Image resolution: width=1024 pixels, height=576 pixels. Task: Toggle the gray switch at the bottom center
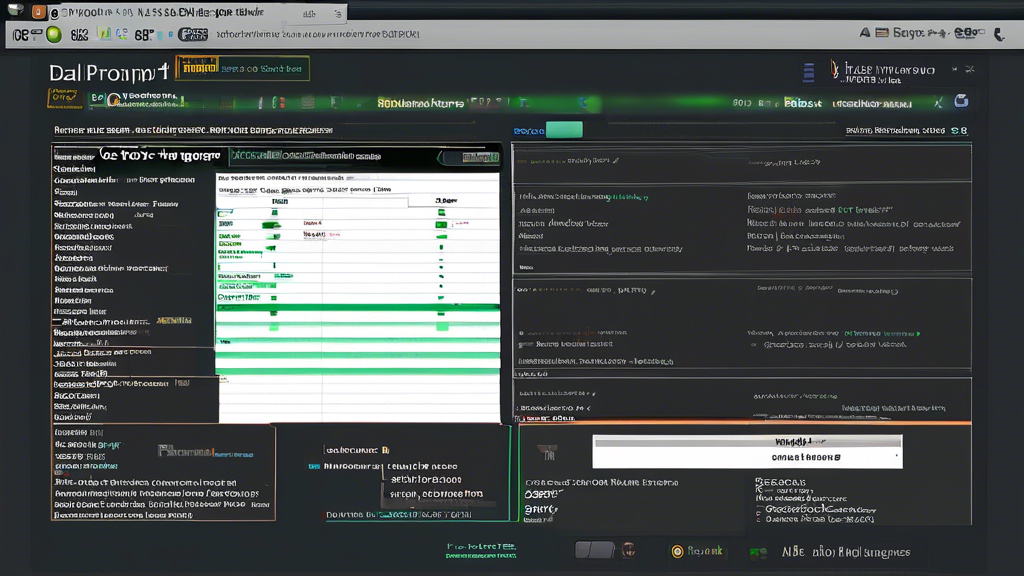[x=594, y=550]
